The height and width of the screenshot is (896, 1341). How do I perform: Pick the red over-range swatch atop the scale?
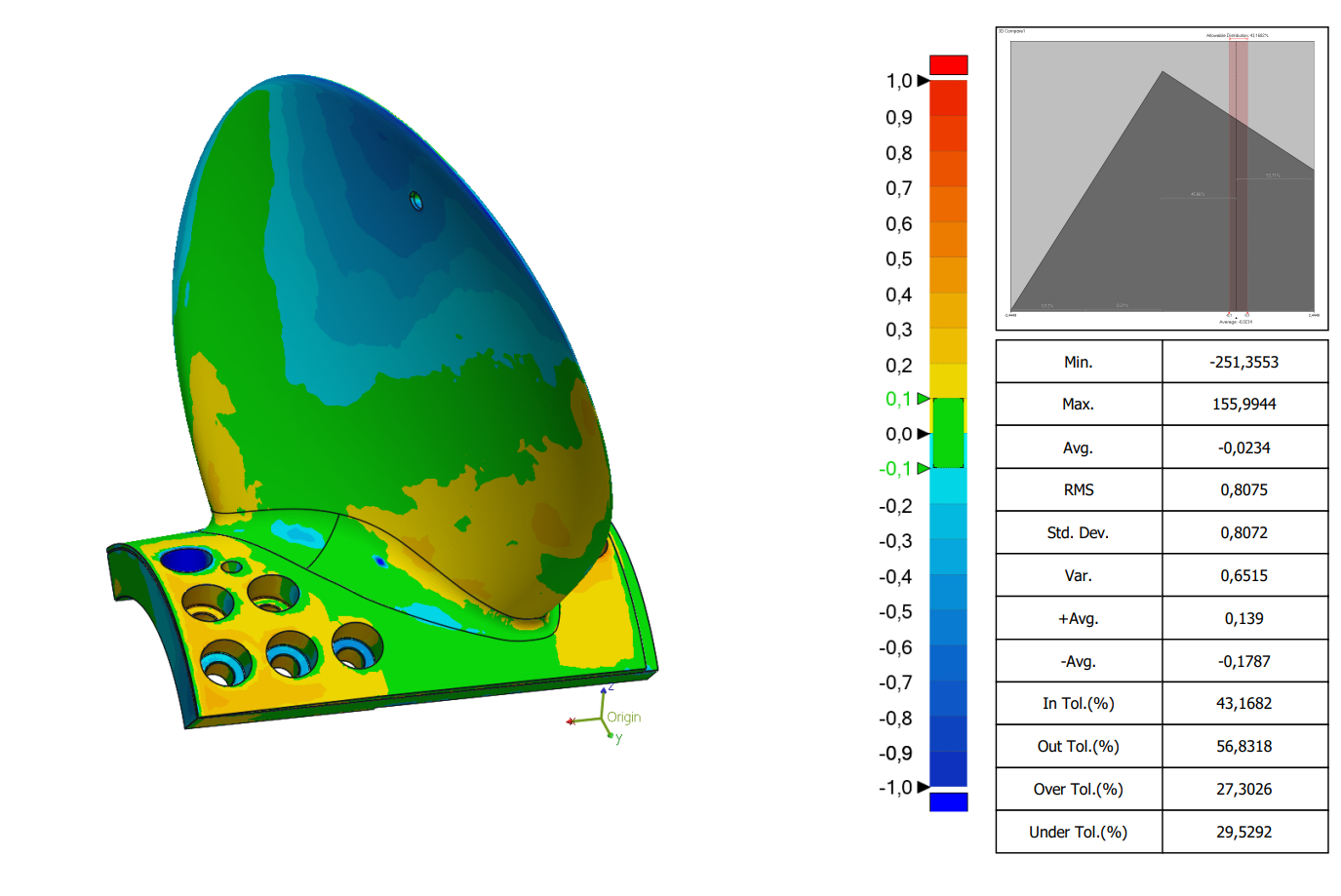pos(948,65)
